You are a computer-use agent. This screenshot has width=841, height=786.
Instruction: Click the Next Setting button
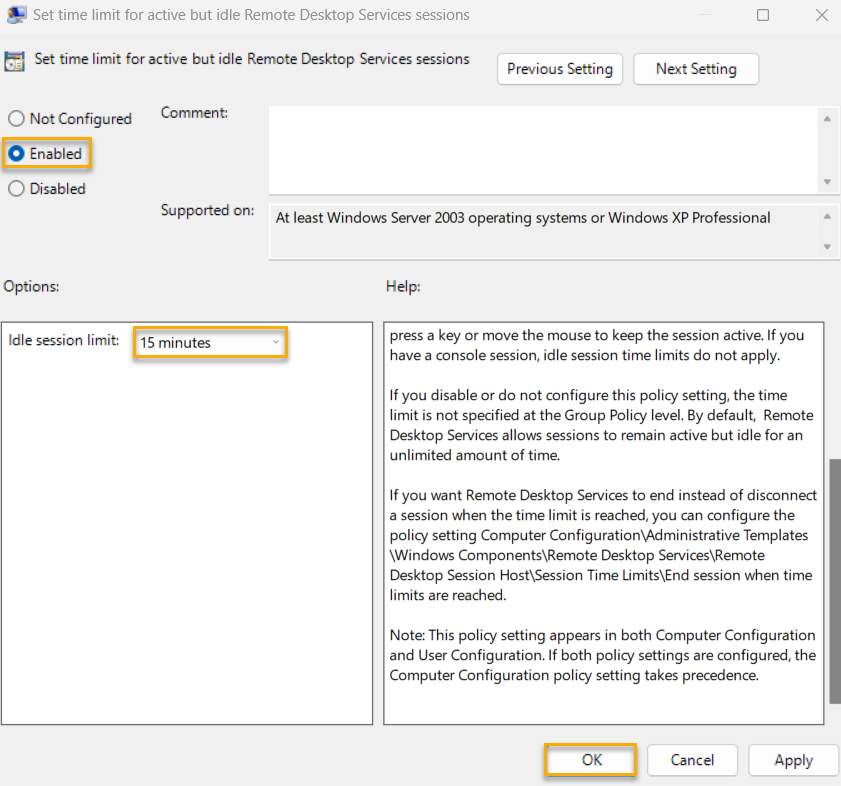695,68
